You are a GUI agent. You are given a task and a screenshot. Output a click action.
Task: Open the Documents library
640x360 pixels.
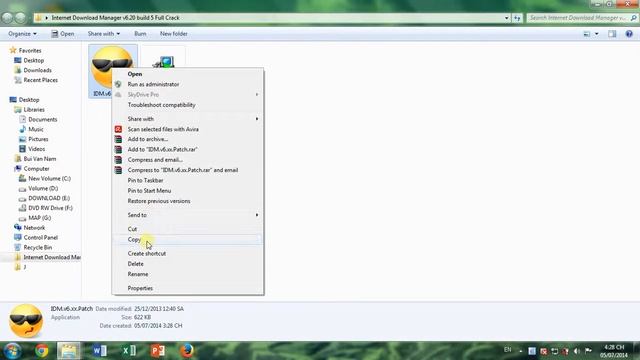[x=42, y=120]
